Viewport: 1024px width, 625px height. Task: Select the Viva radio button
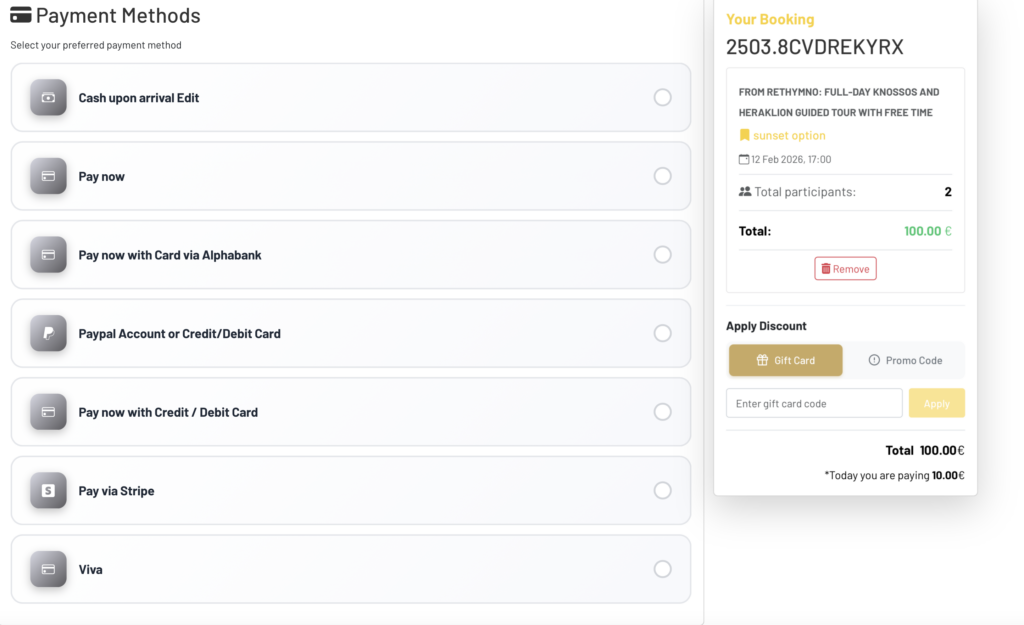[x=662, y=569]
